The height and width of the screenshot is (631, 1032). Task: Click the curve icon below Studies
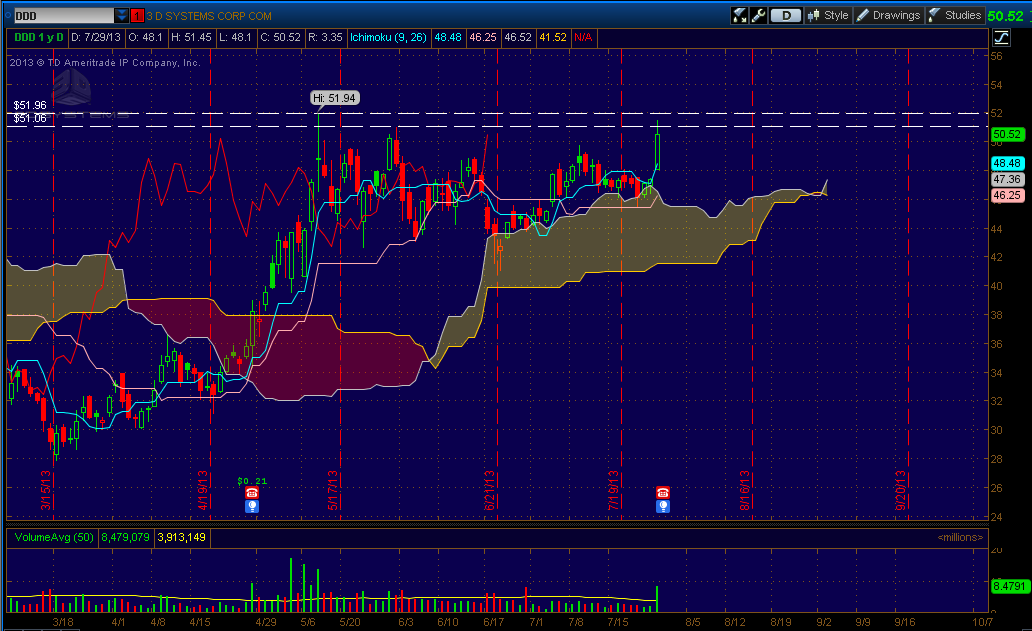(x=1001, y=38)
